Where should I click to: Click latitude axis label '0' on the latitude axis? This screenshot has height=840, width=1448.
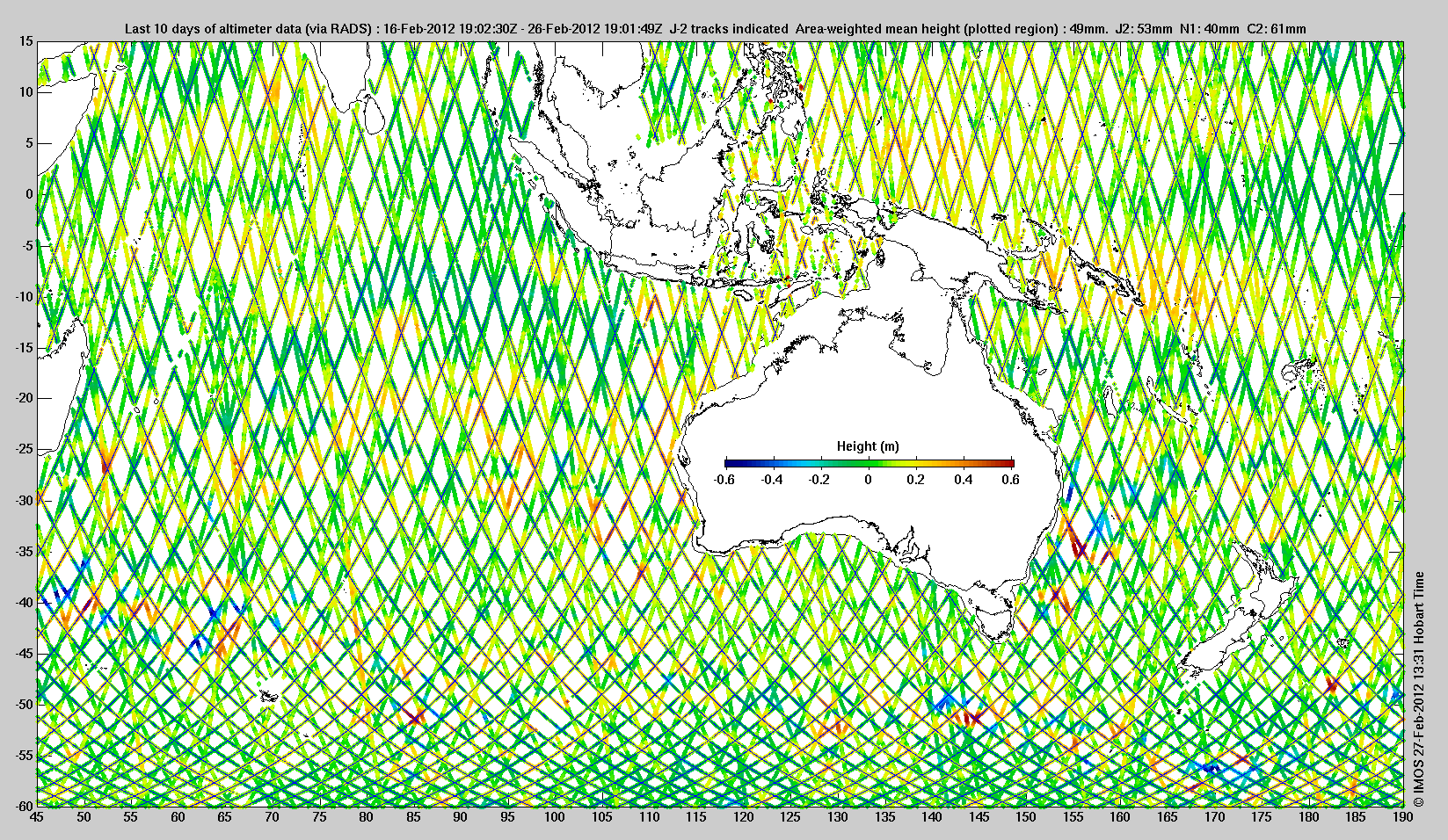pos(30,194)
